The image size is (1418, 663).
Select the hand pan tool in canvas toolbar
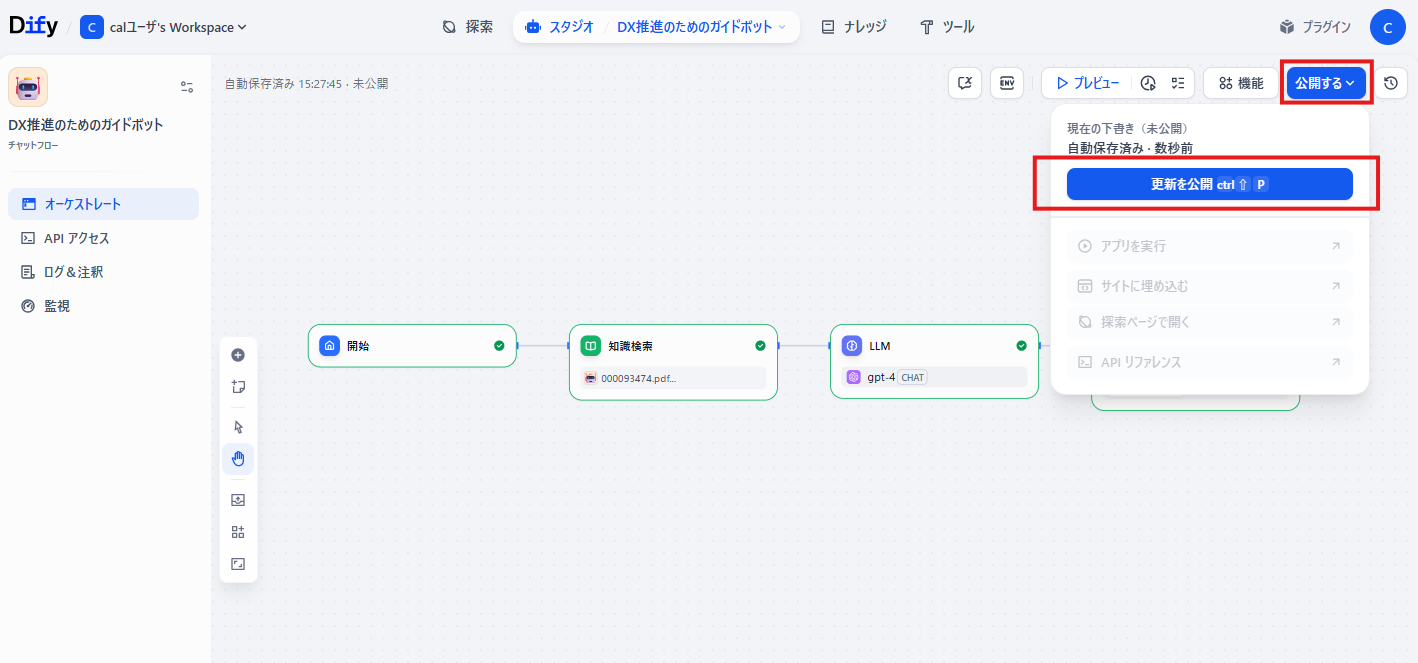(238, 458)
